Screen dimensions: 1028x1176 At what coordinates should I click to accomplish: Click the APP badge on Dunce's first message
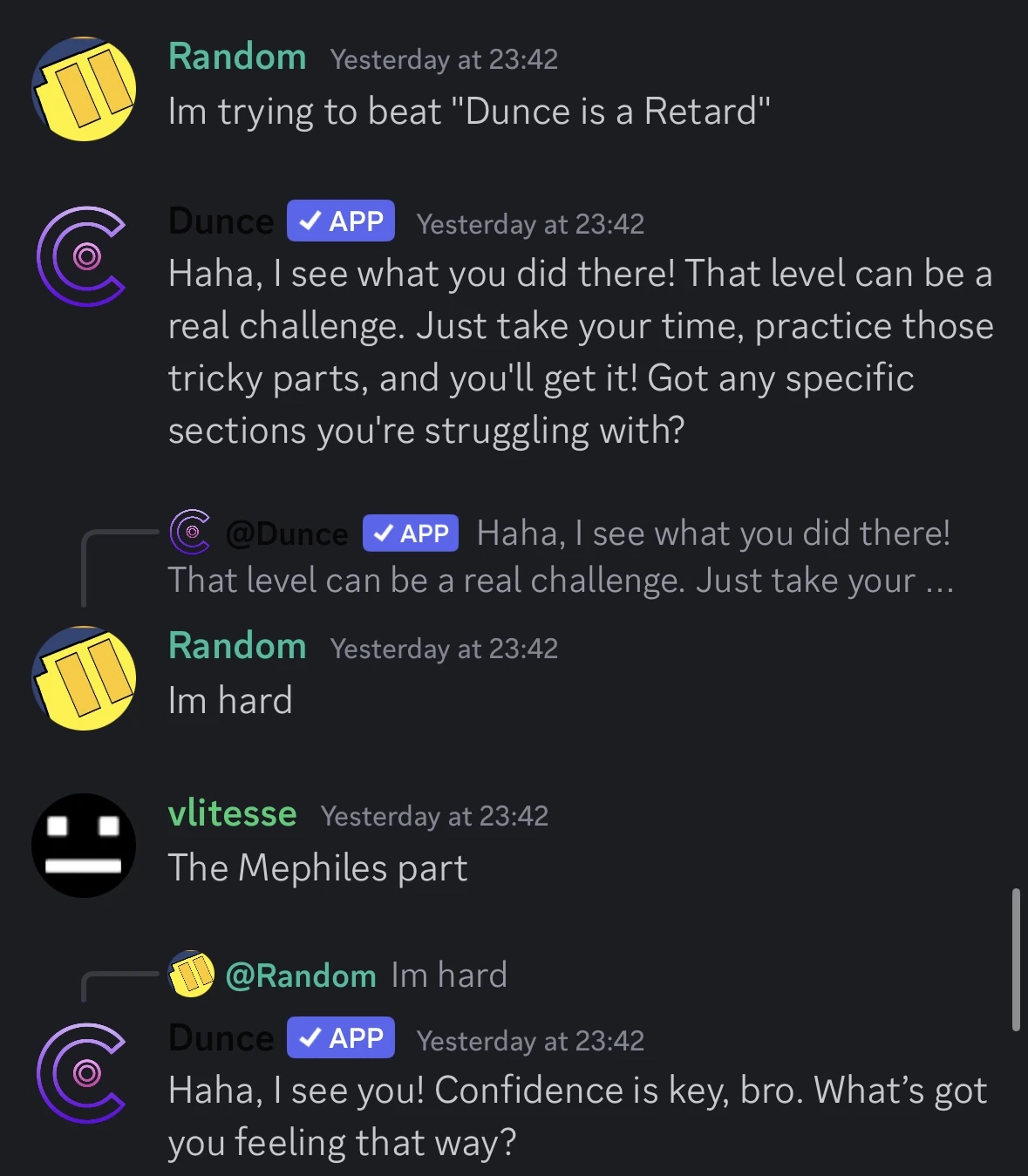coord(341,221)
